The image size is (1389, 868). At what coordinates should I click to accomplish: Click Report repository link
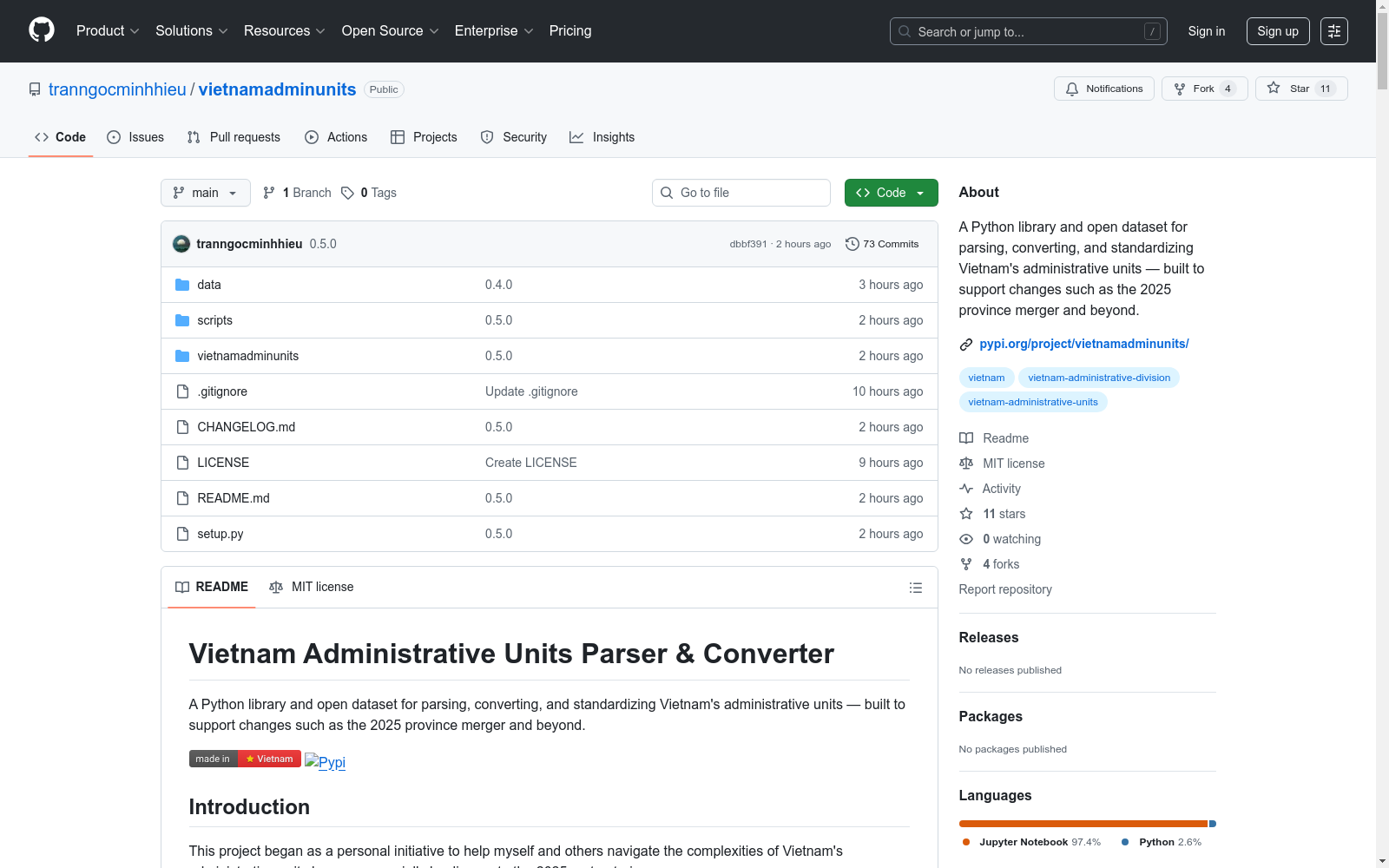point(1005,589)
